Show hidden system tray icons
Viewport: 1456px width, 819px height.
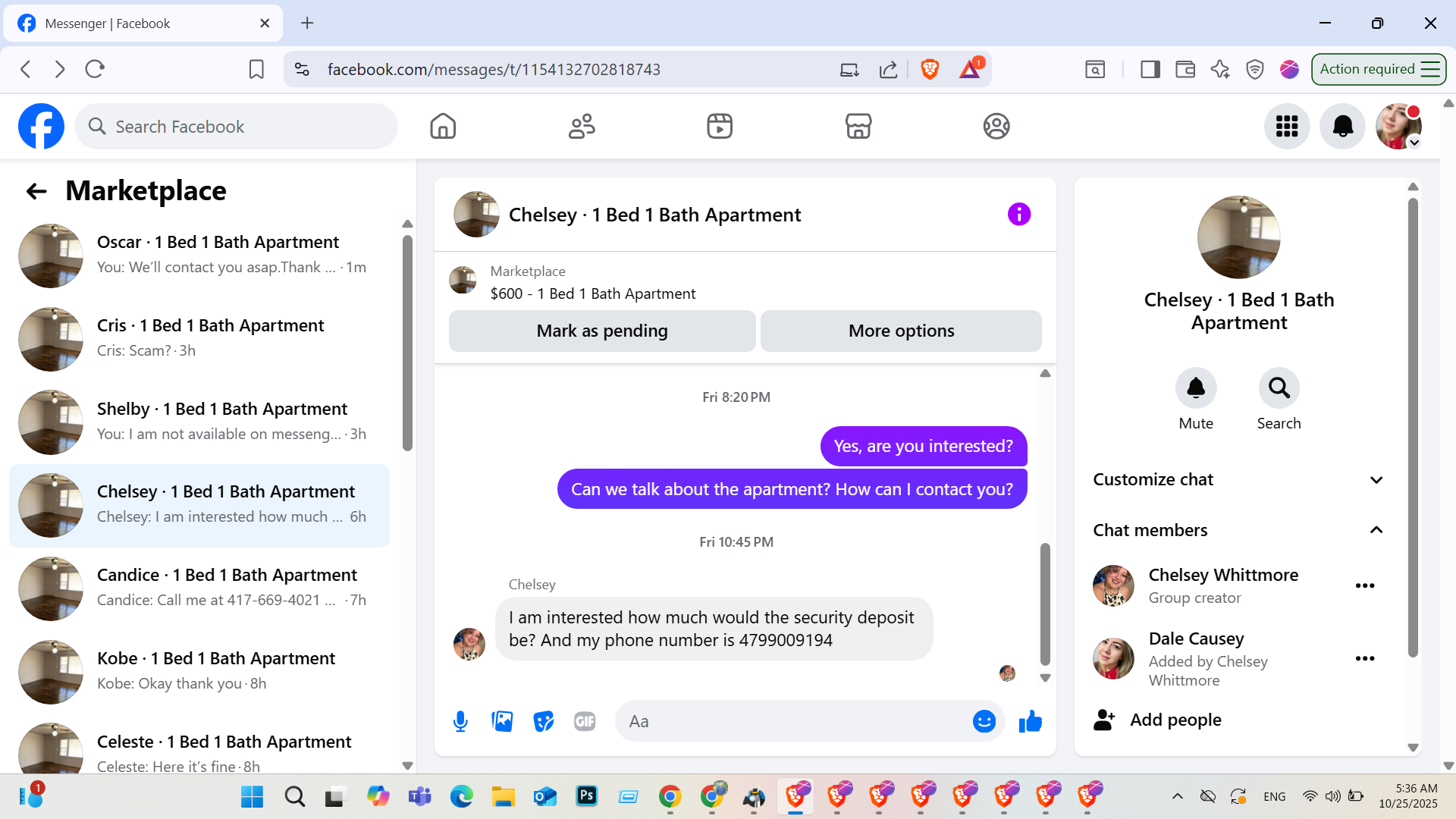1177,796
